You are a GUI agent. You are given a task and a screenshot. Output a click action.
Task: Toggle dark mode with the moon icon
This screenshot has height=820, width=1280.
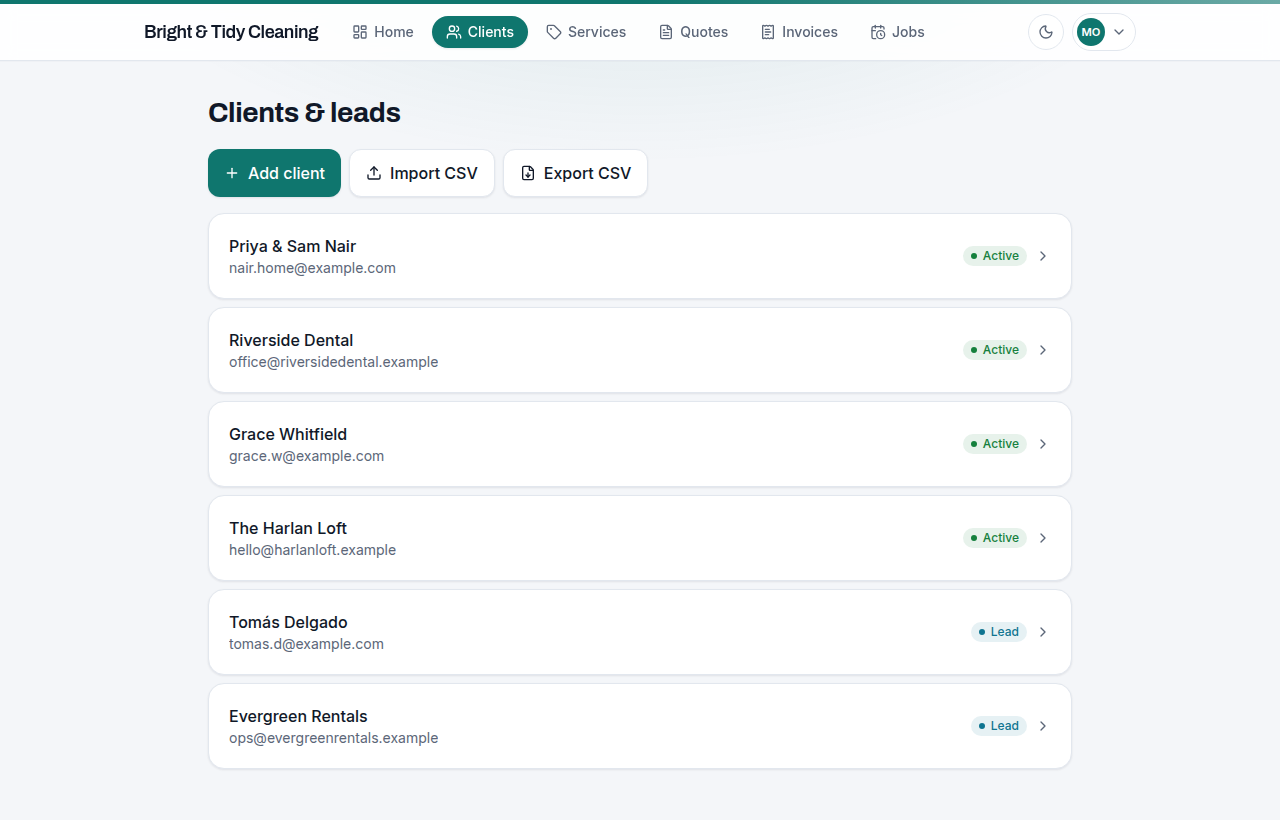point(1046,32)
